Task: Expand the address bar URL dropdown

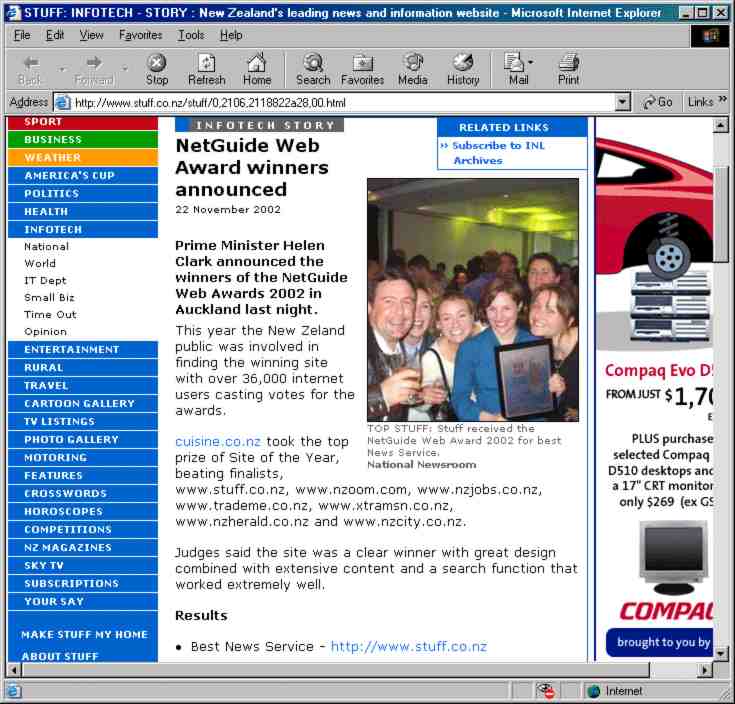Action: tap(622, 102)
